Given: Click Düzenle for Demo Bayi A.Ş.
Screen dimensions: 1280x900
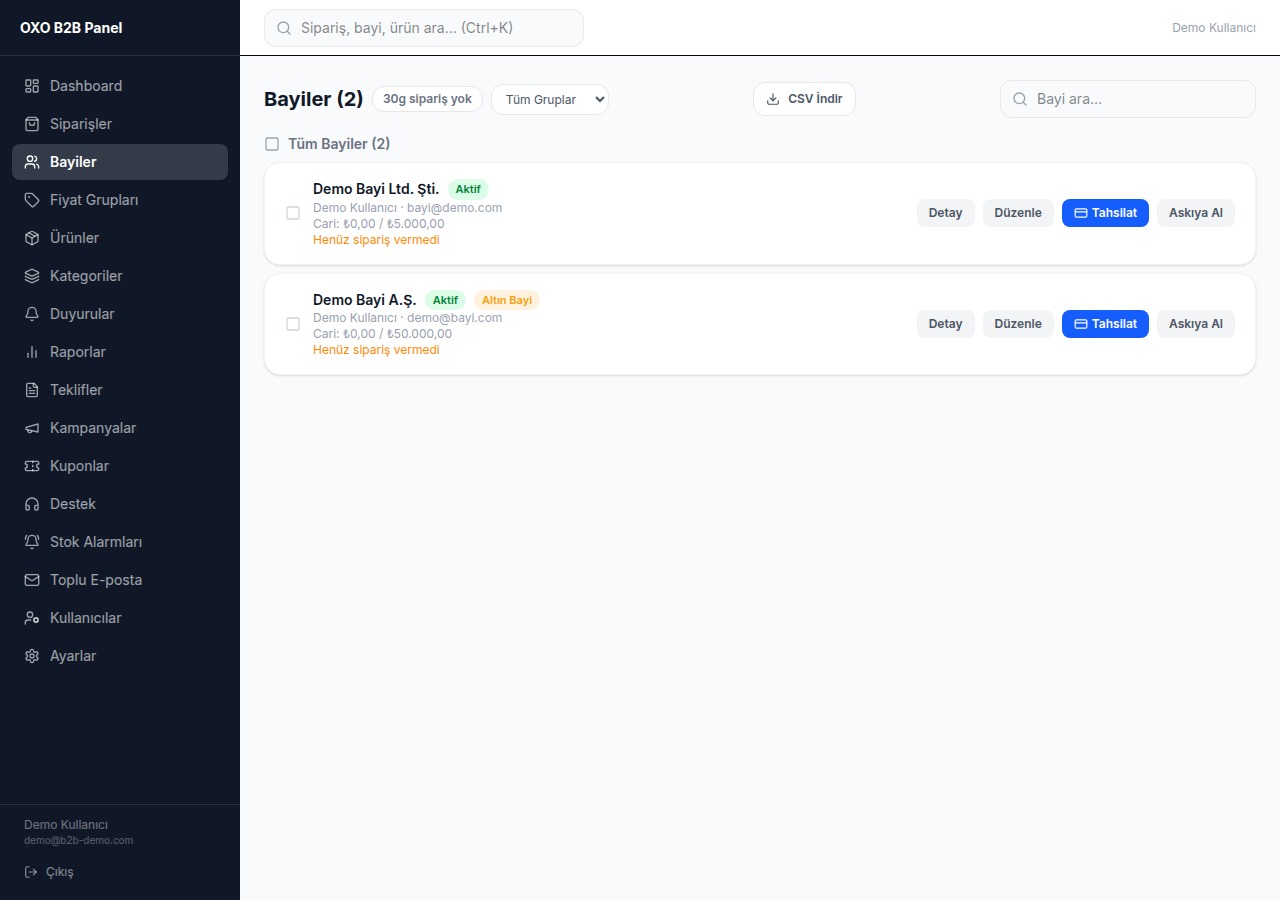Looking at the screenshot, I should point(1018,324).
